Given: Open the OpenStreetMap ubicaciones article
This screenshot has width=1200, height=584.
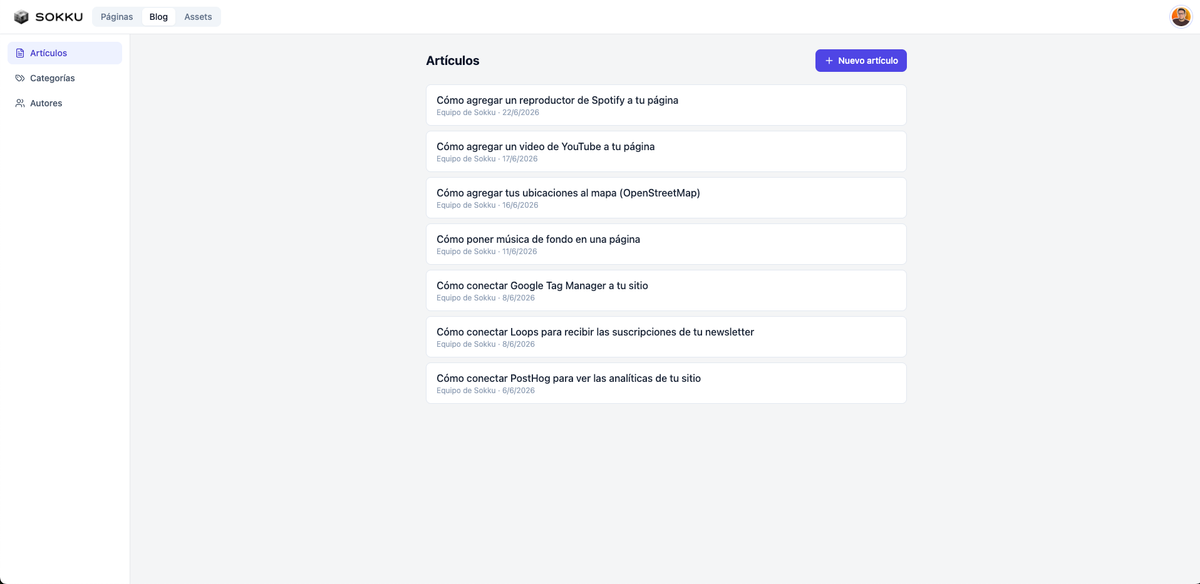Looking at the screenshot, I should (x=666, y=198).
